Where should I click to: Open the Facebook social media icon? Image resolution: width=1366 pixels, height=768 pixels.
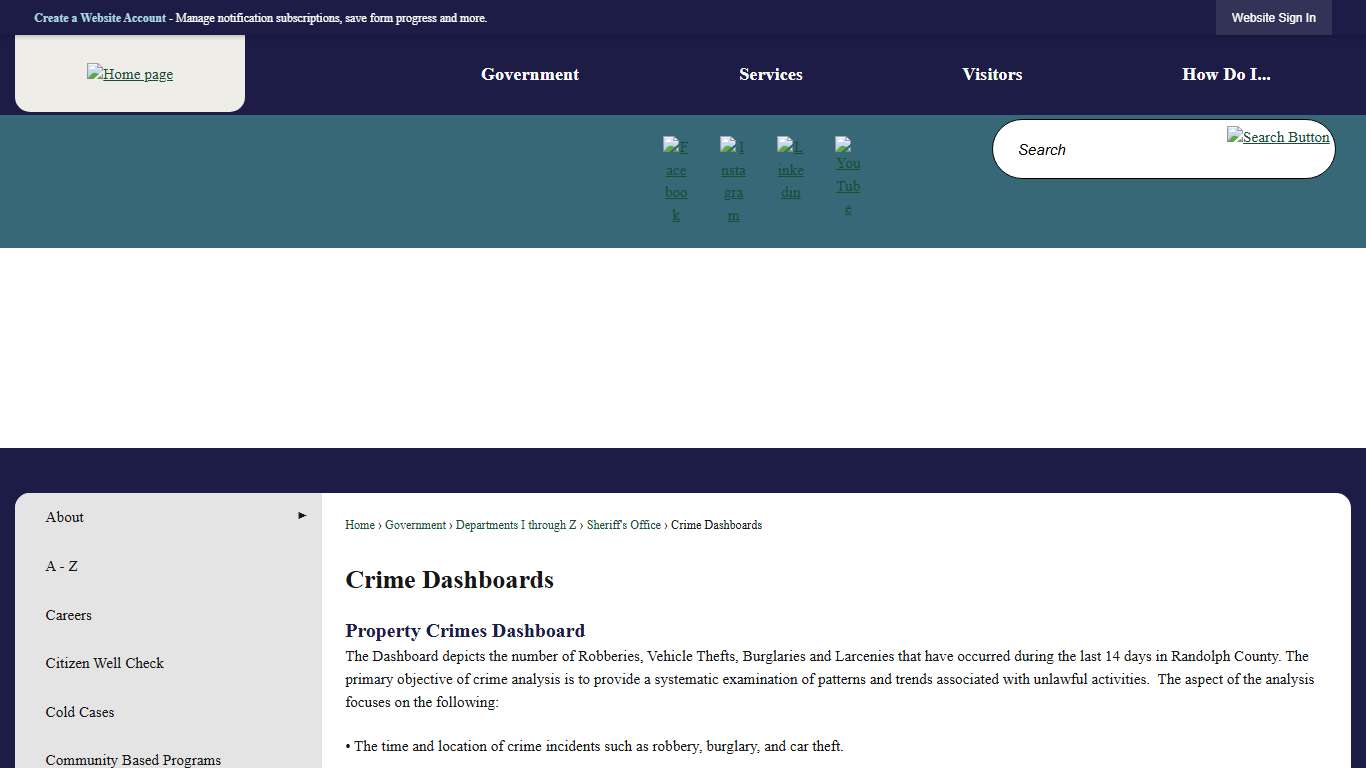[x=676, y=178]
